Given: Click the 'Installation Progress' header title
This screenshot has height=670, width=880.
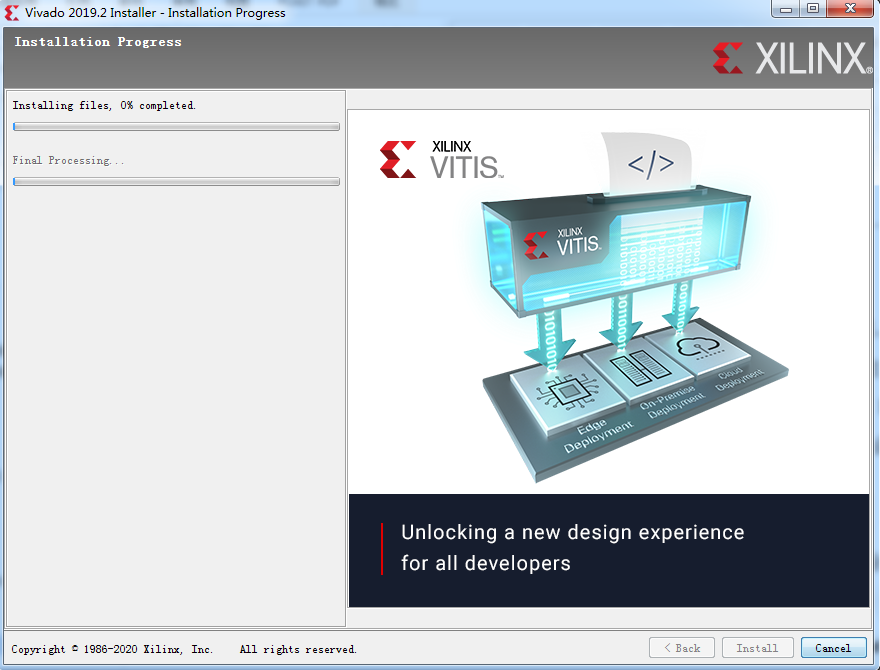Looking at the screenshot, I should pyautogui.click(x=98, y=42).
